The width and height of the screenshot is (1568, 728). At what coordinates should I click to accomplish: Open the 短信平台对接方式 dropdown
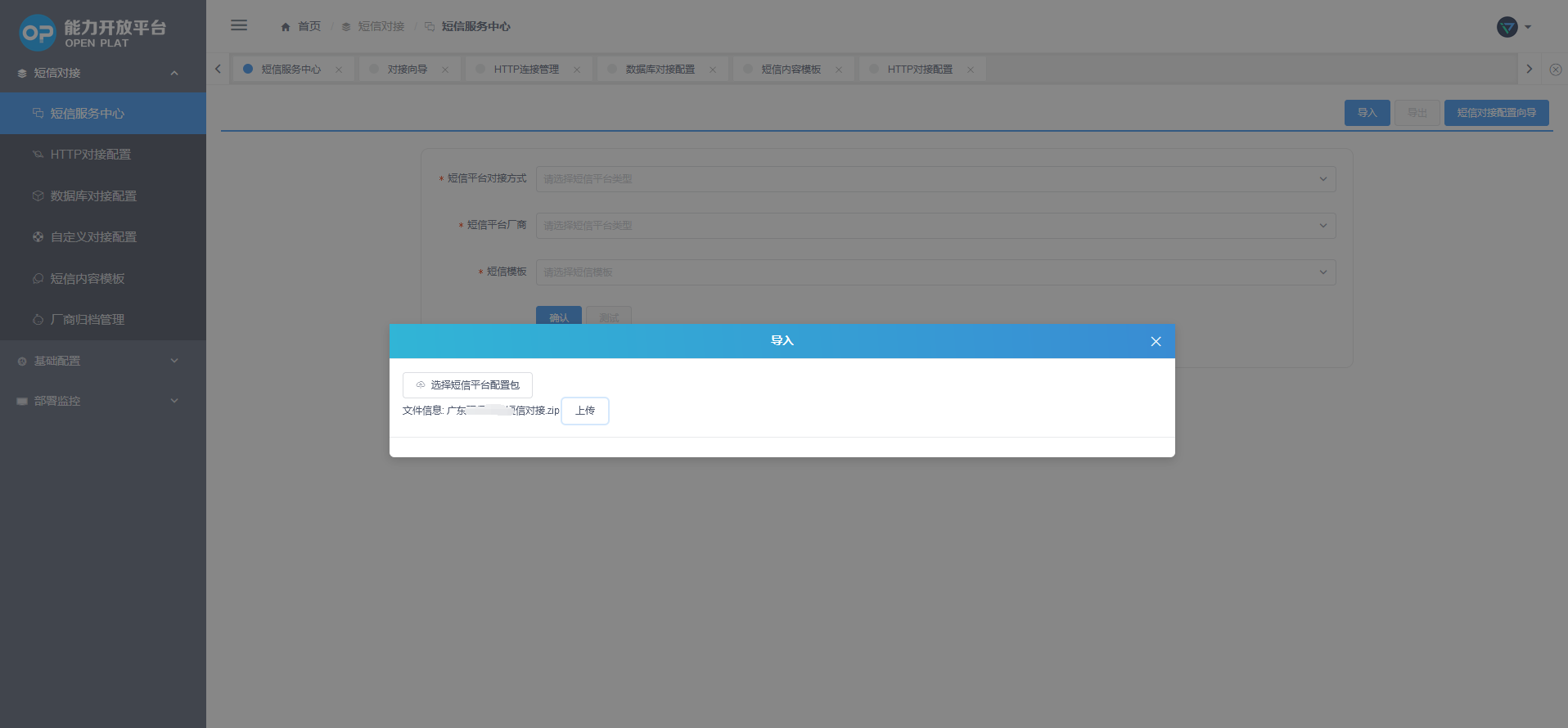935,179
